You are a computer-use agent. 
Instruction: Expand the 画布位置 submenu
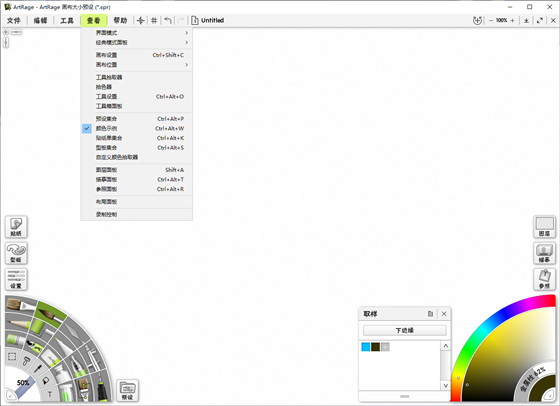pos(137,65)
